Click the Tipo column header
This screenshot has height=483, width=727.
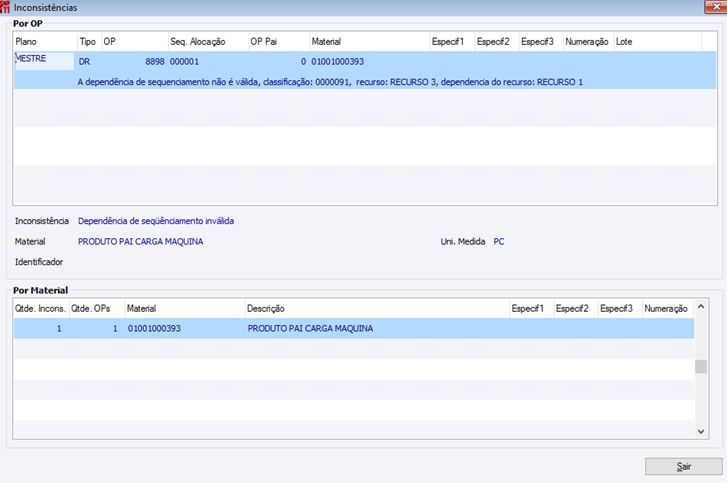(89, 41)
